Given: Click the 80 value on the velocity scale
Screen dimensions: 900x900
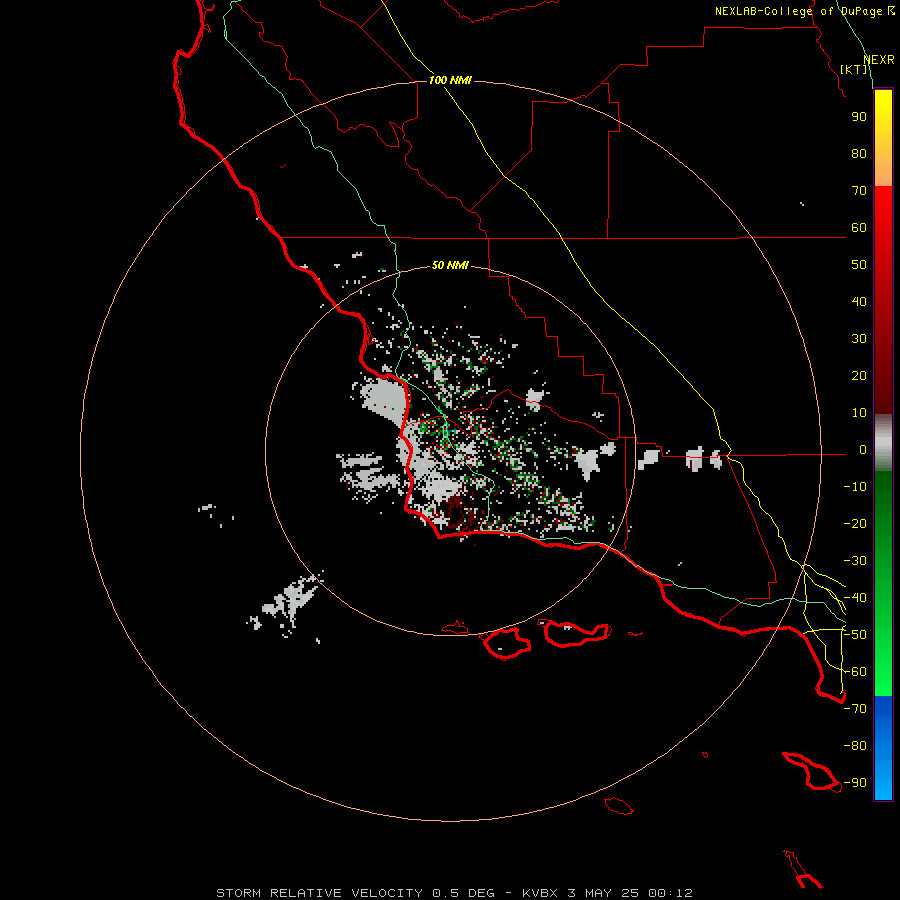Looking at the screenshot, I should tap(859, 154).
